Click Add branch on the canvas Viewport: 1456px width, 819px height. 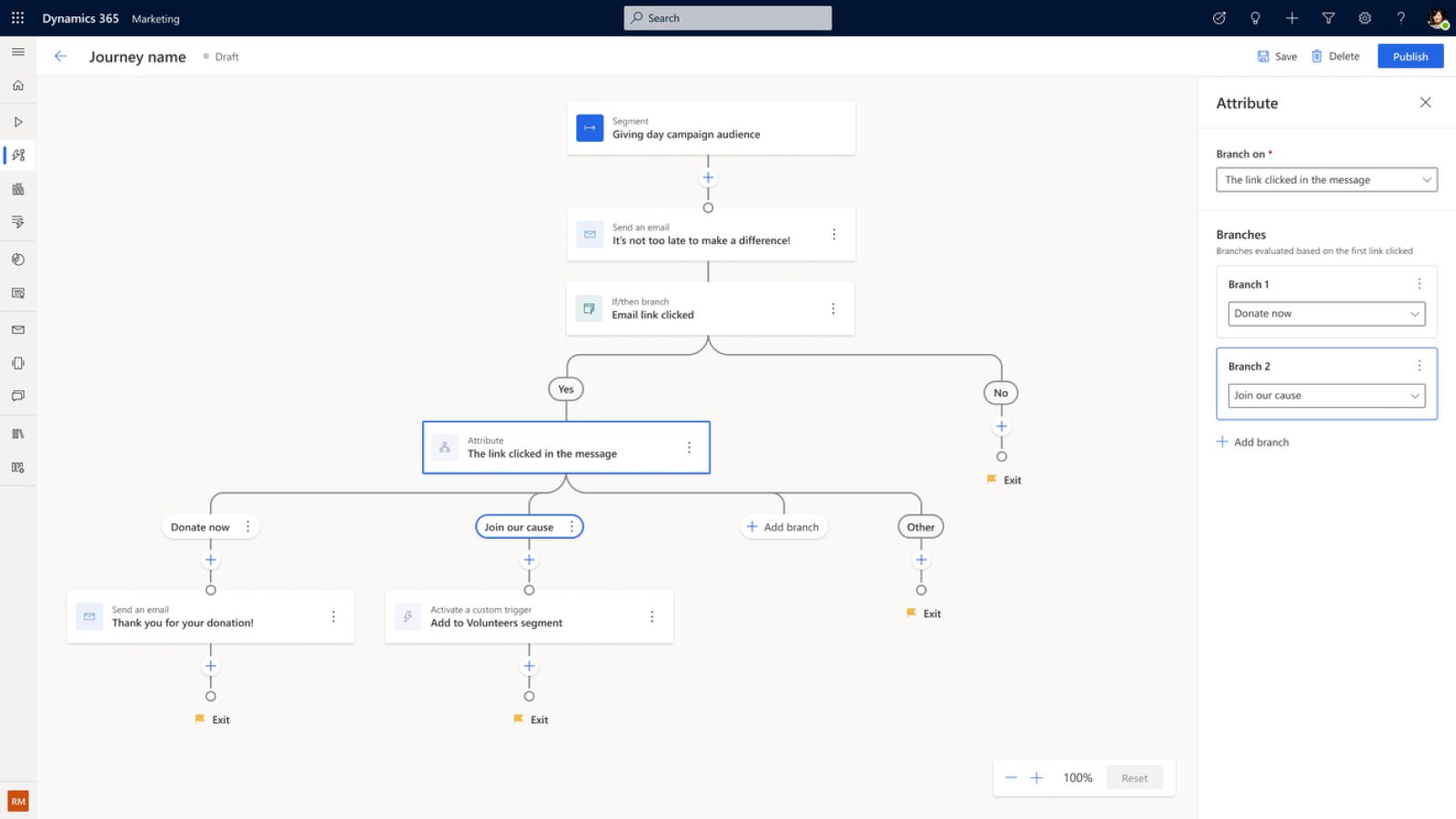pos(784,527)
